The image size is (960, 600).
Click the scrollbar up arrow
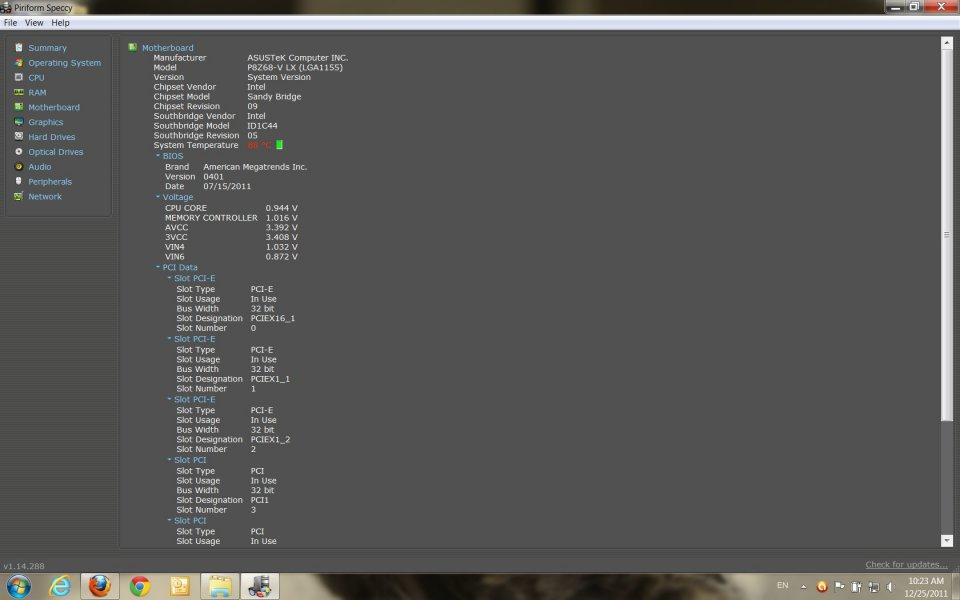tap(947, 43)
